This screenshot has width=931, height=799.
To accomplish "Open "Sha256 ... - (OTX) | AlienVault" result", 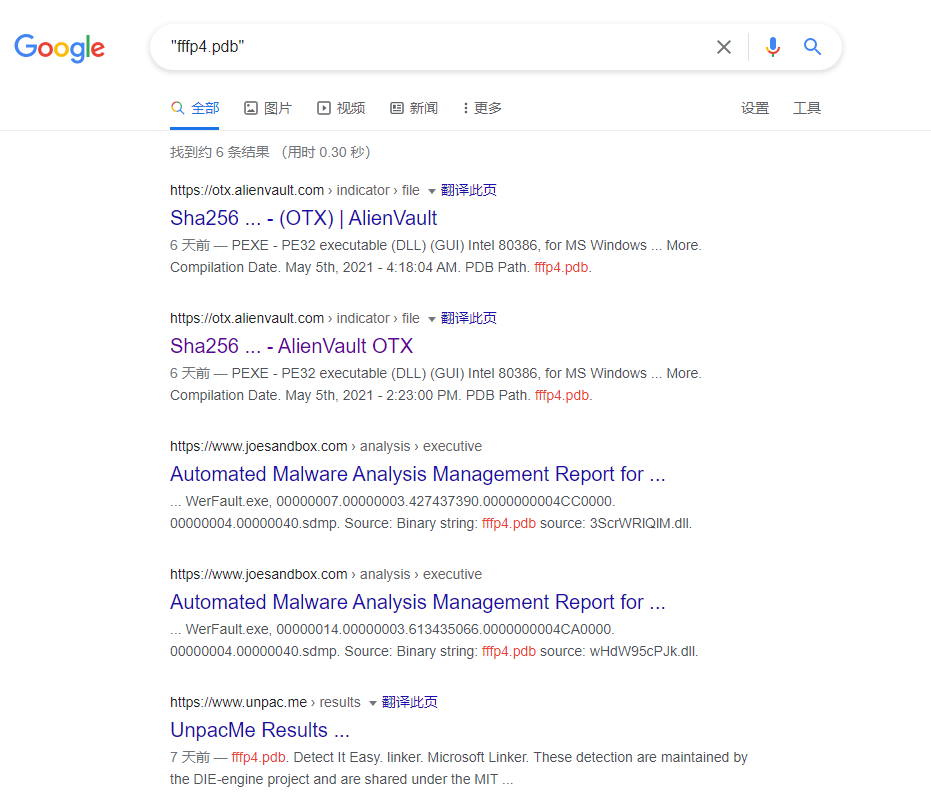I will tap(303, 218).
